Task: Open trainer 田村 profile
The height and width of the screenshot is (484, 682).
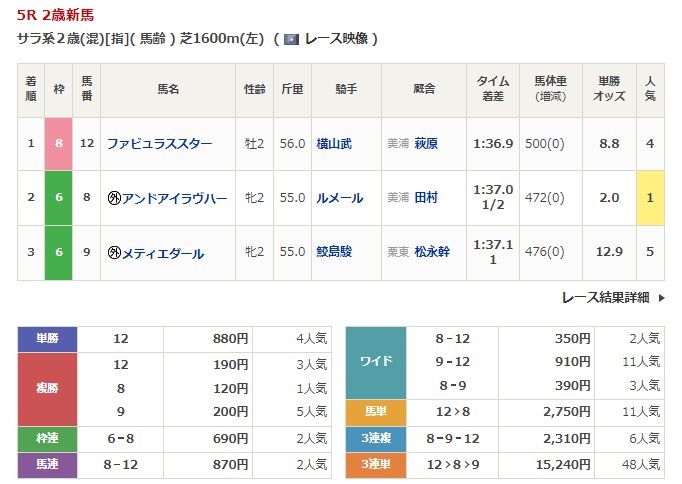Action: [x=426, y=198]
